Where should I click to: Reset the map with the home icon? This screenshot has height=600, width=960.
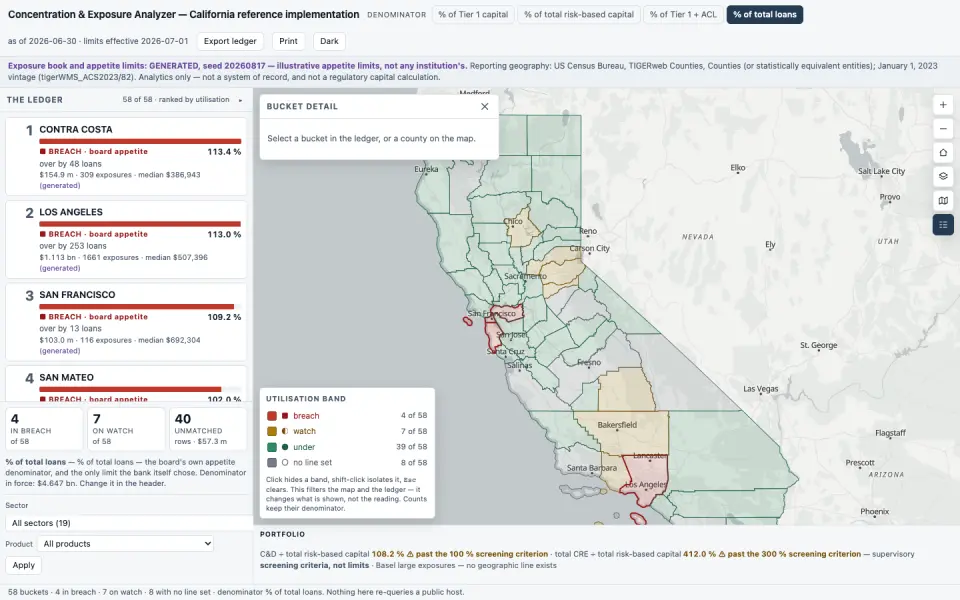(x=943, y=152)
